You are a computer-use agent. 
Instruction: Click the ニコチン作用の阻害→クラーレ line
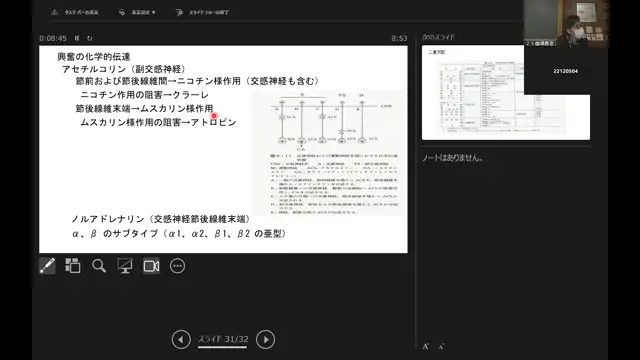point(144,95)
